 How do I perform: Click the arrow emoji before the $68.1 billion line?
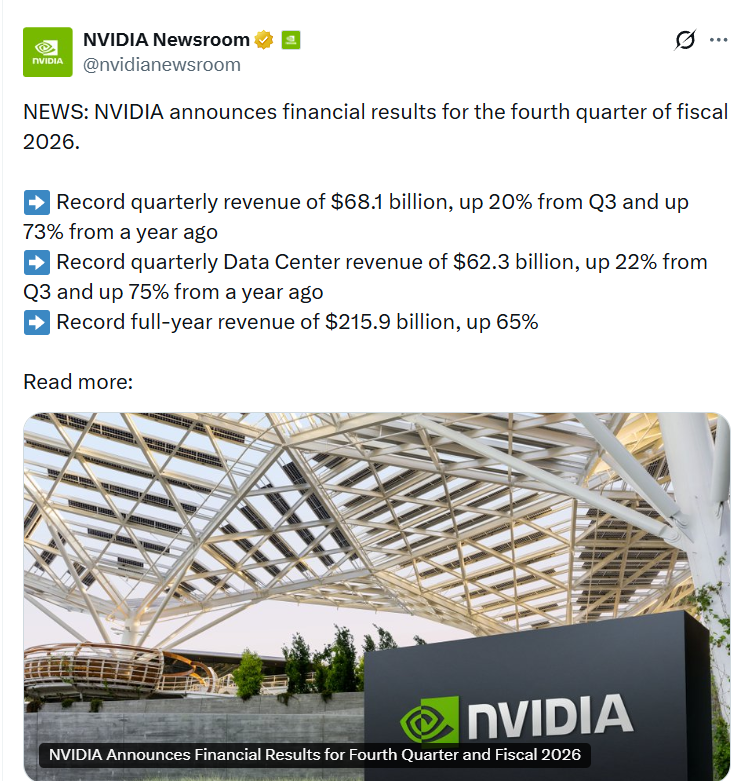[37, 203]
